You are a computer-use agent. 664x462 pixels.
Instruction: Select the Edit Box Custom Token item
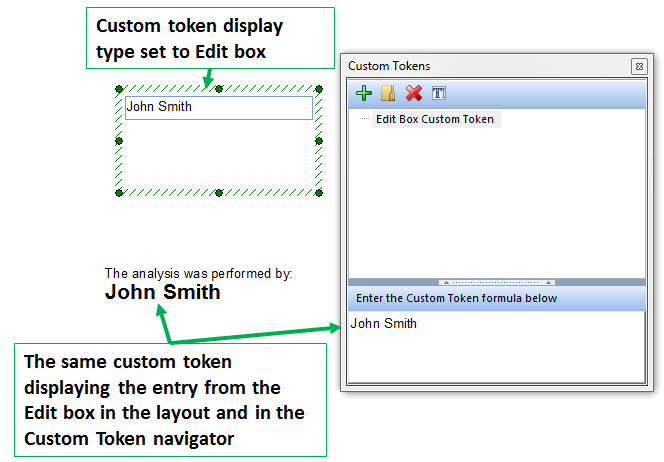[434, 119]
